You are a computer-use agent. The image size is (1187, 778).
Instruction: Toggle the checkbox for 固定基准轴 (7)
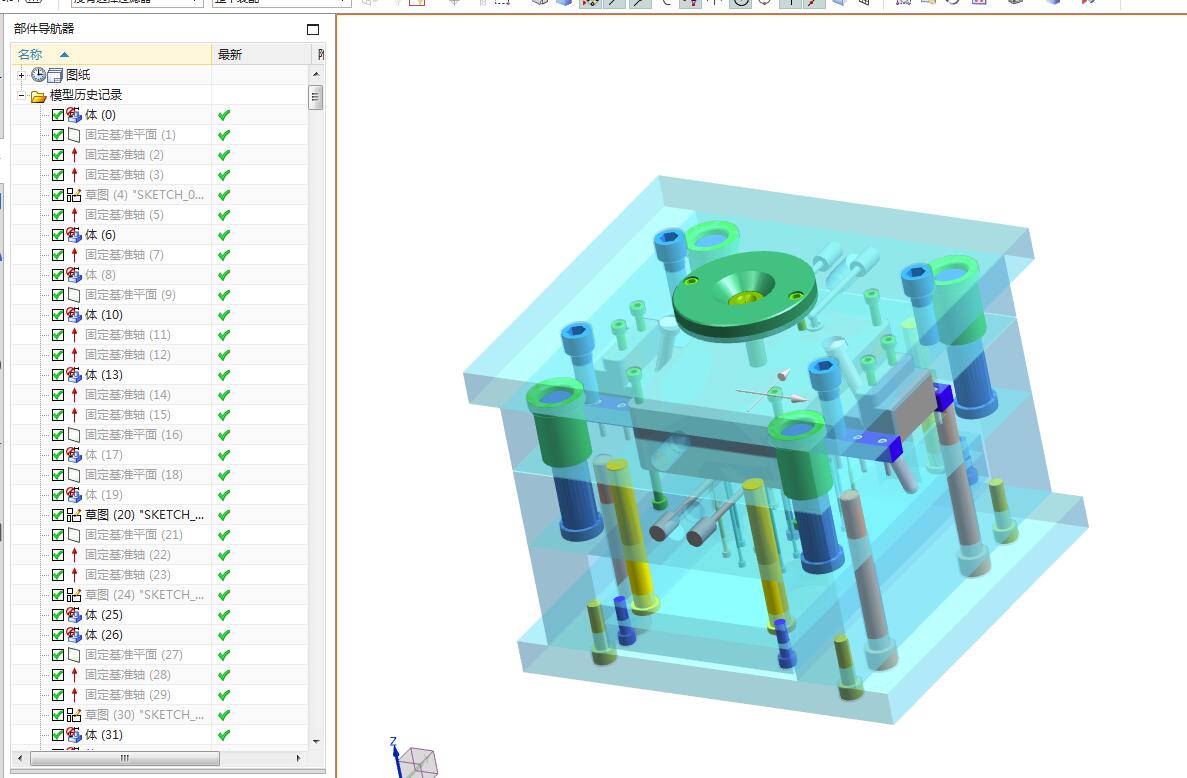58,255
